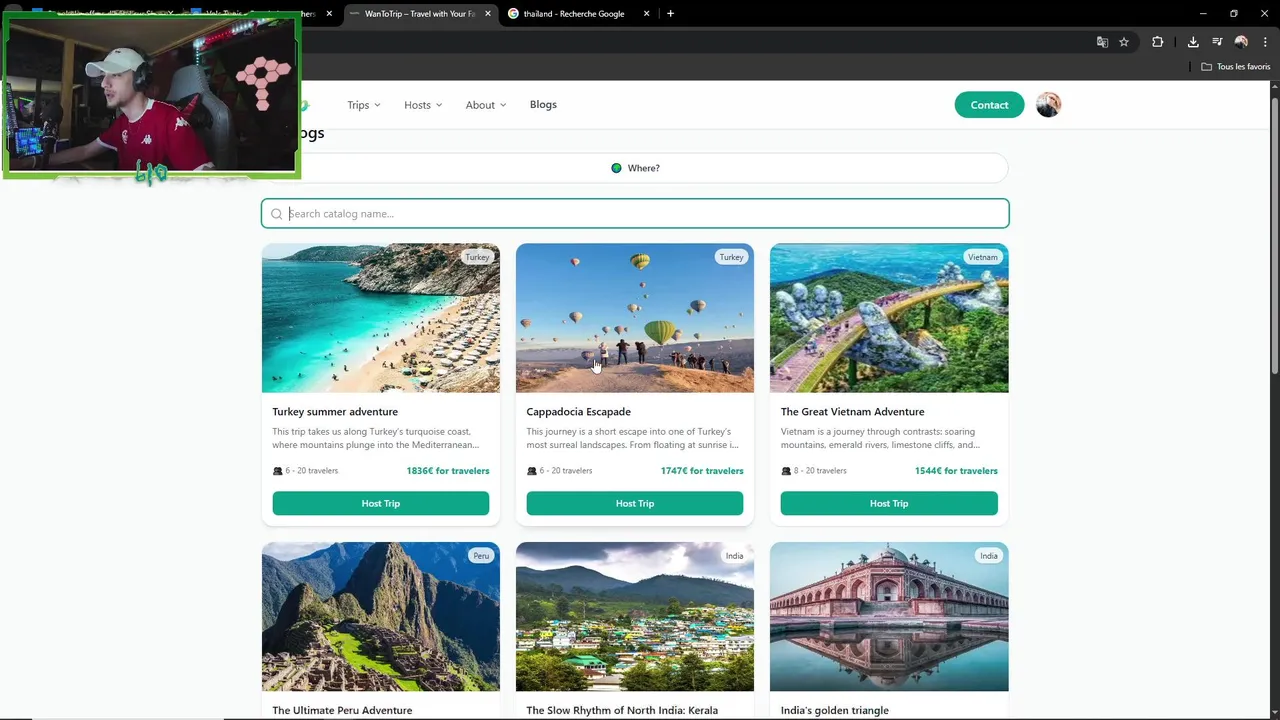The height and width of the screenshot is (720, 1280).
Task: Close the thailand Recherche Google tab
Action: [x=647, y=14]
